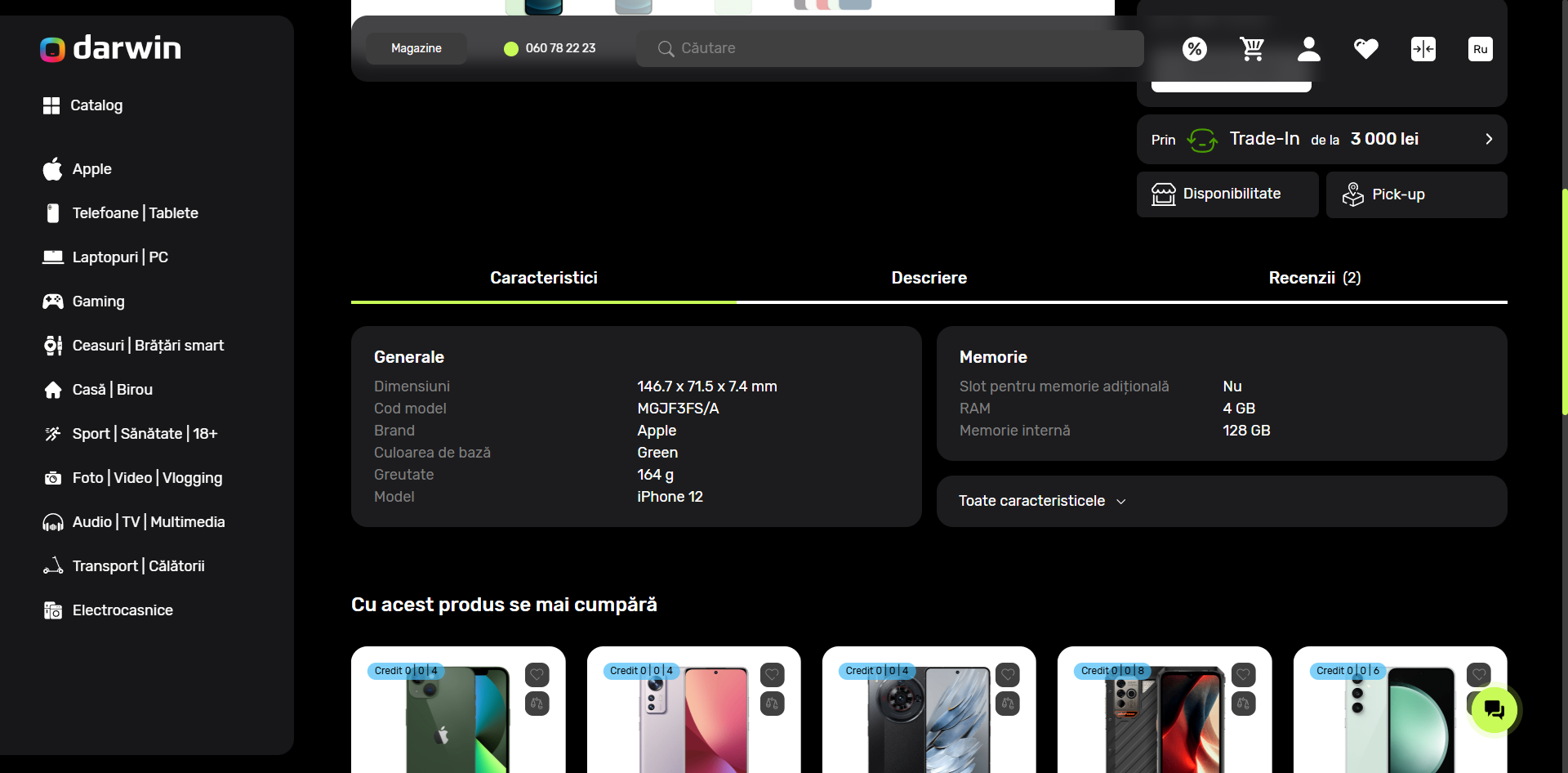Image resolution: width=1568 pixels, height=773 pixels.
Task: Open the Trade-In offer arrow
Action: click(1489, 139)
